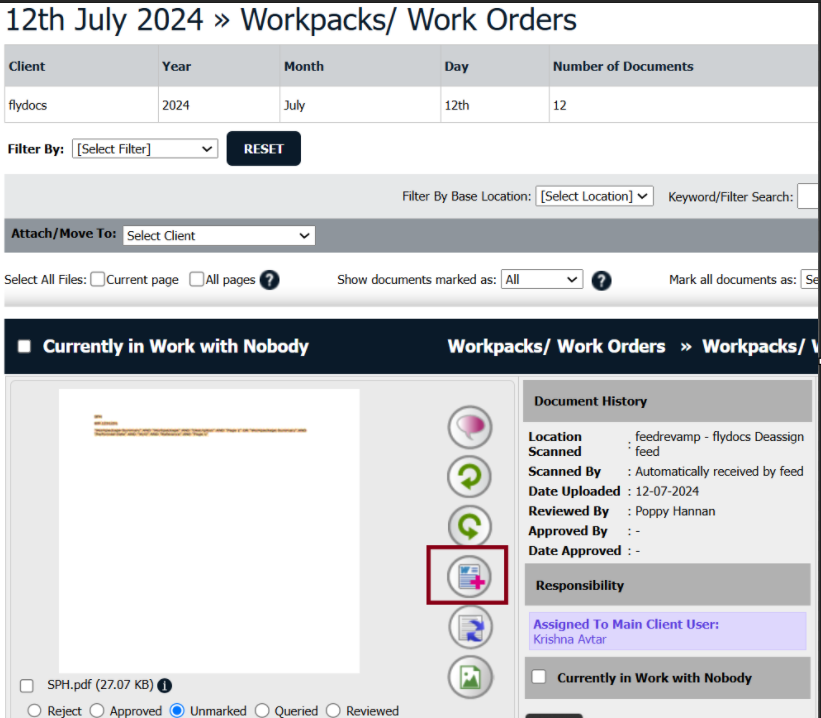This screenshot has width=821, height=718.
Task: Tick the Current page checkbox
Action: (97, 279)
